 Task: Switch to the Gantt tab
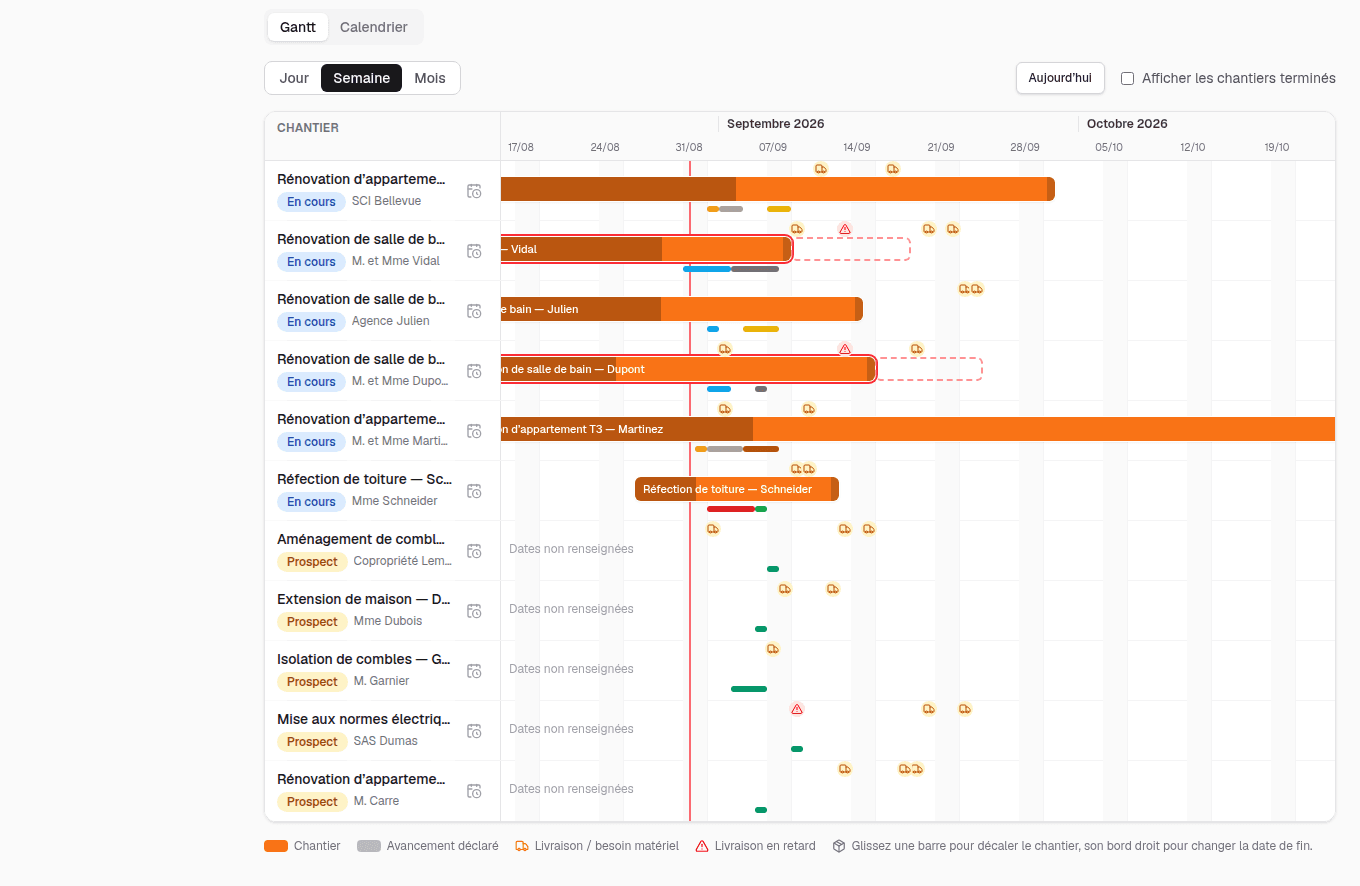coord(298,27)
